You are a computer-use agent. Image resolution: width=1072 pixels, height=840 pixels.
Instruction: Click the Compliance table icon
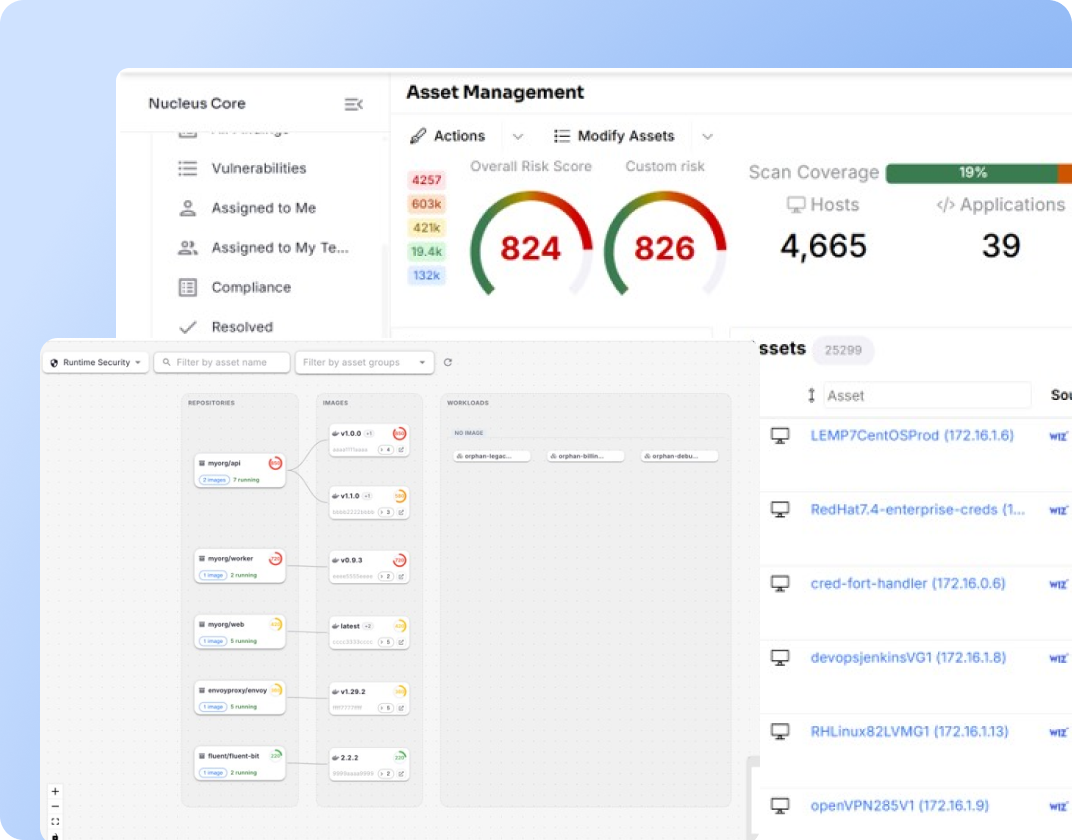point(187,287)
